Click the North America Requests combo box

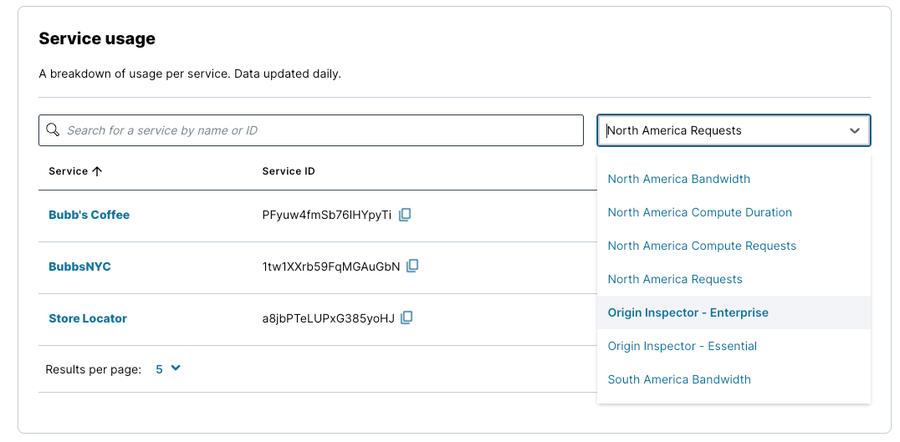pyautogui.click(x=734, y=130)
